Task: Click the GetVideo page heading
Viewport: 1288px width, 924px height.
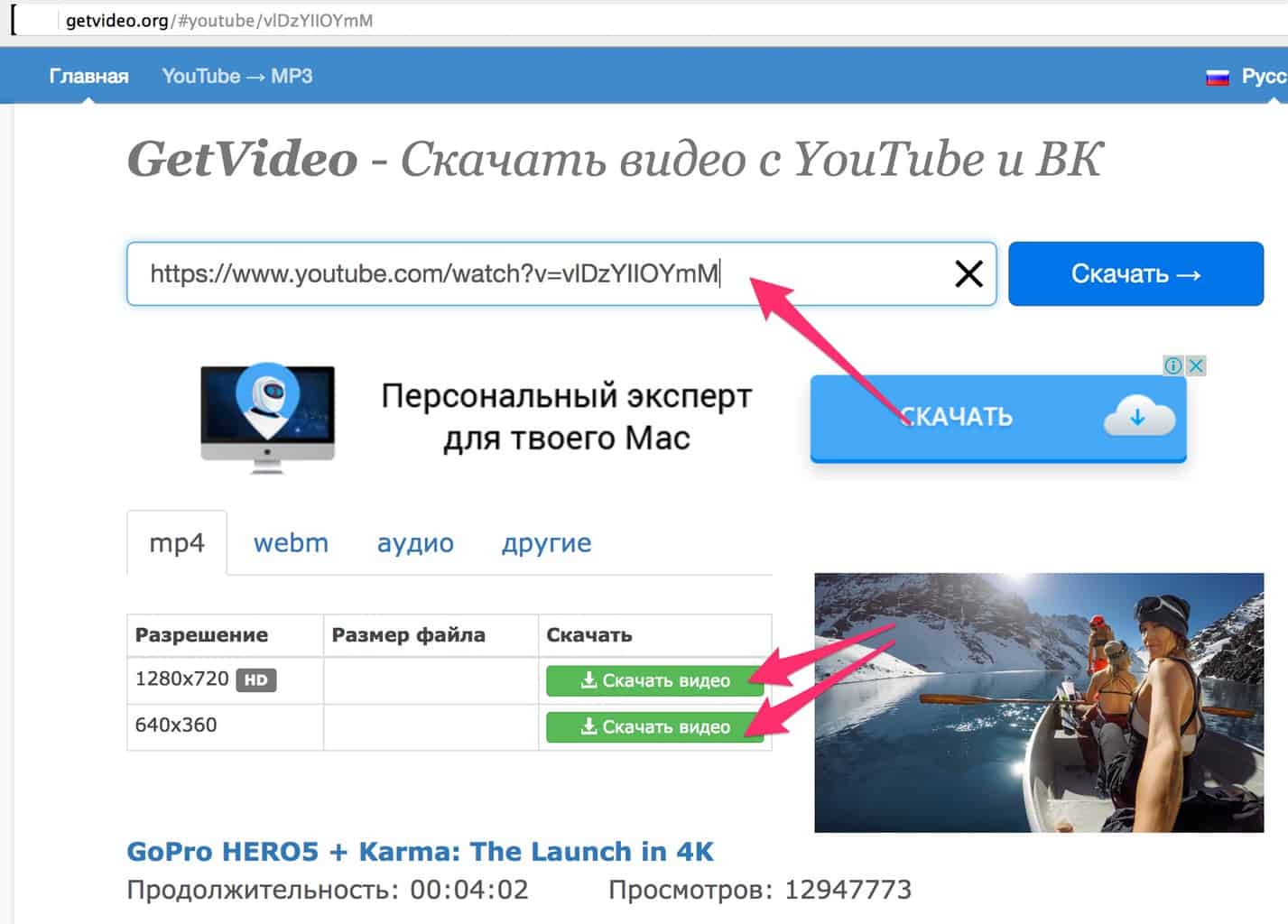Action: [615, 159]
